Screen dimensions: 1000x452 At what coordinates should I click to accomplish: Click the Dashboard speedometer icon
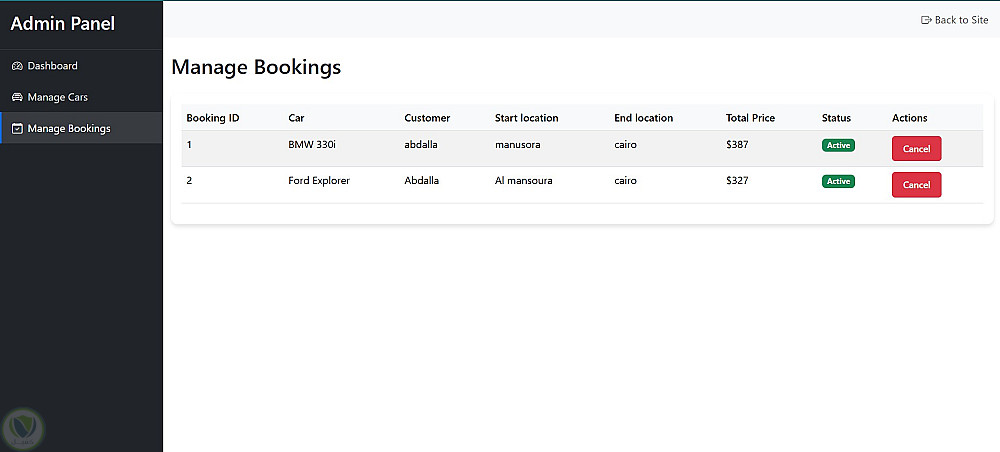pyautogui.click(x=17, y=66)
